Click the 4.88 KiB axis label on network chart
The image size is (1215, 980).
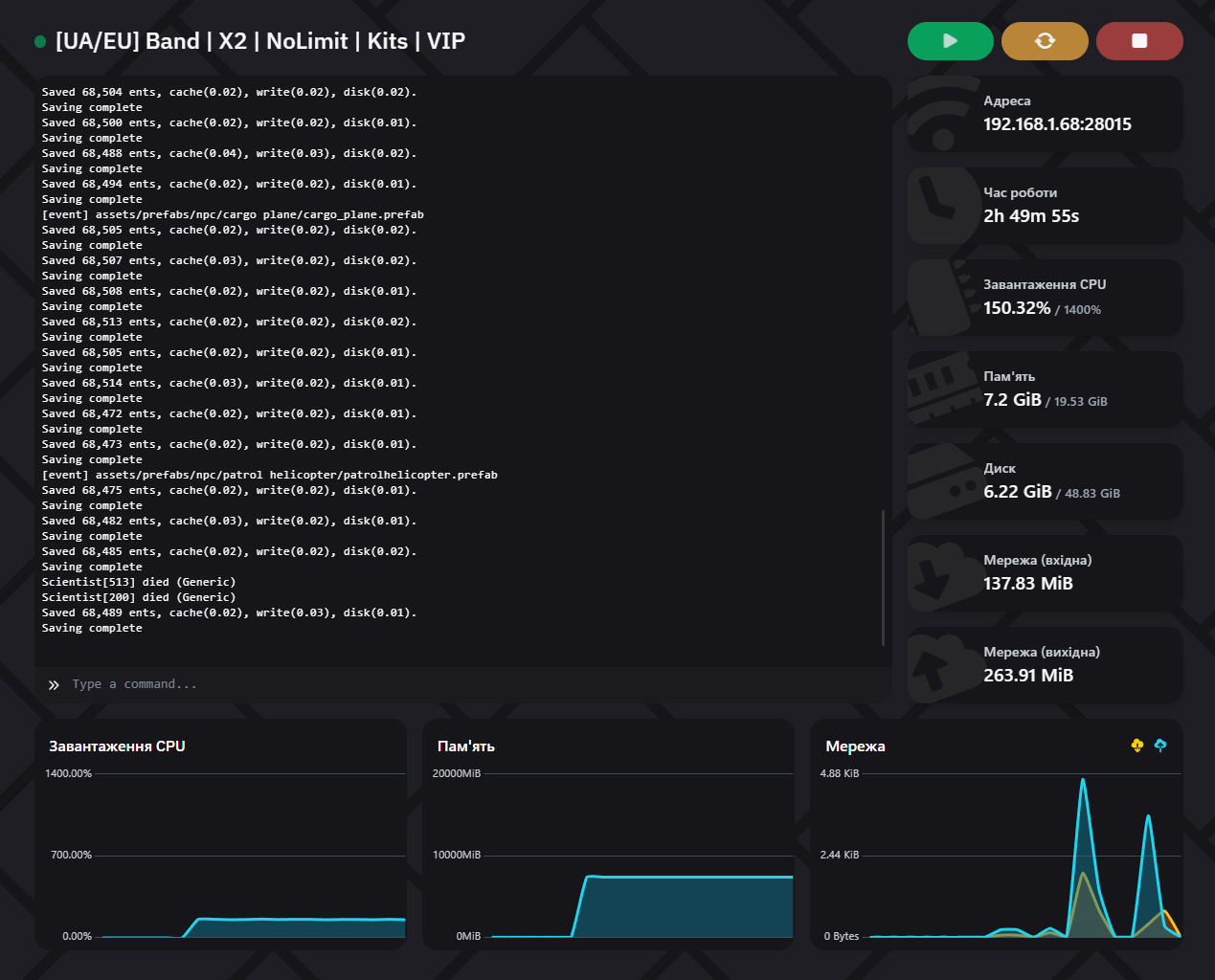840,773
